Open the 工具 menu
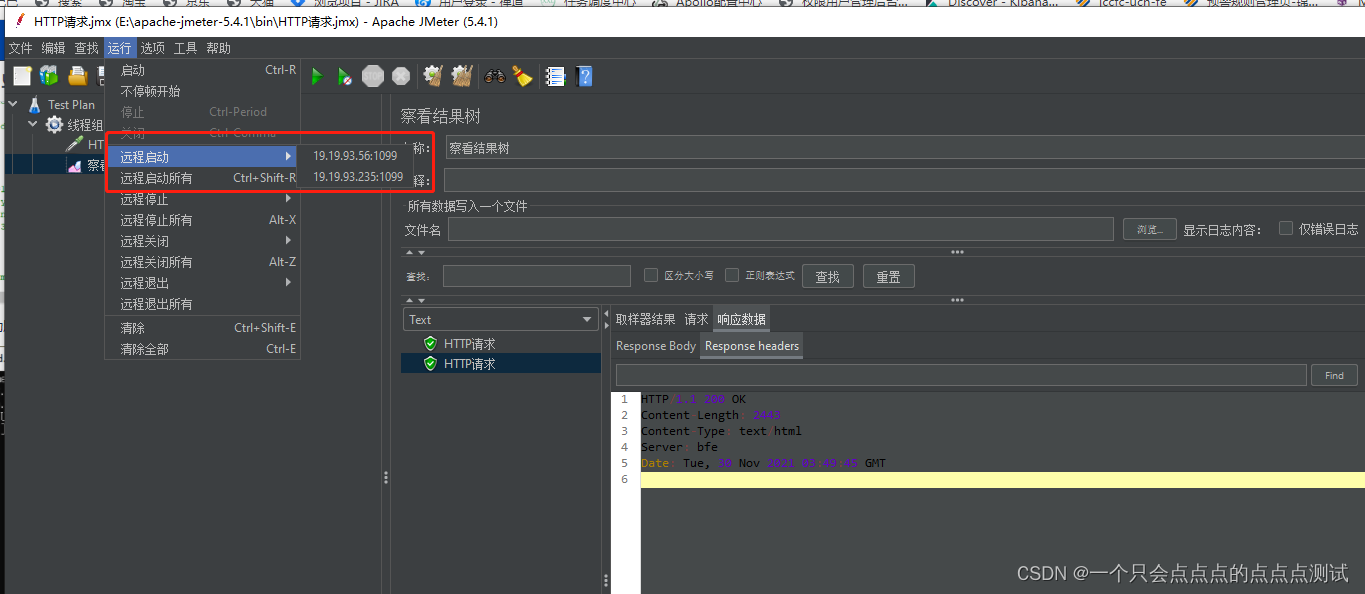Image resolution: width=1365 pixels, height=594 pixels. click(x=185, y=48)
